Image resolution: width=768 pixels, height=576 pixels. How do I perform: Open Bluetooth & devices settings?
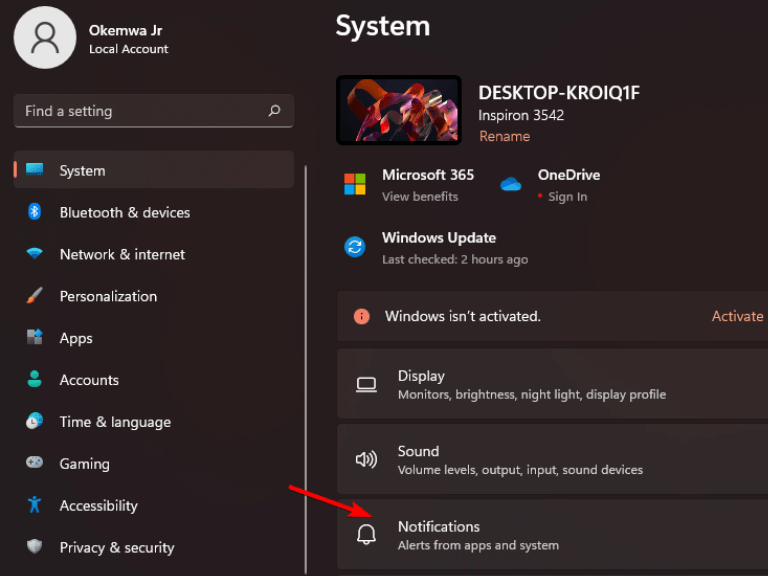click(154, 212)
